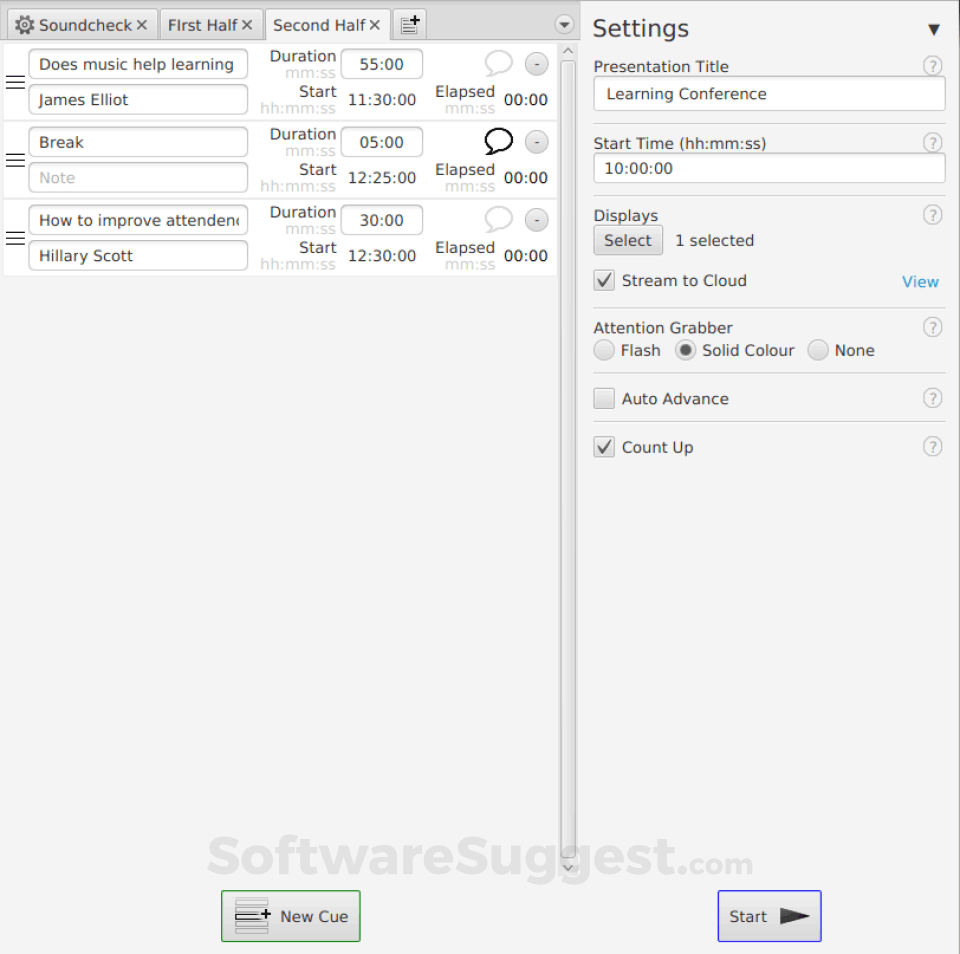Image resolution: width=960 pixels, height=954 pixels.
Task: Open the Stream to Cloud View link
Action: pyautogui.click(x=920, y=281)
